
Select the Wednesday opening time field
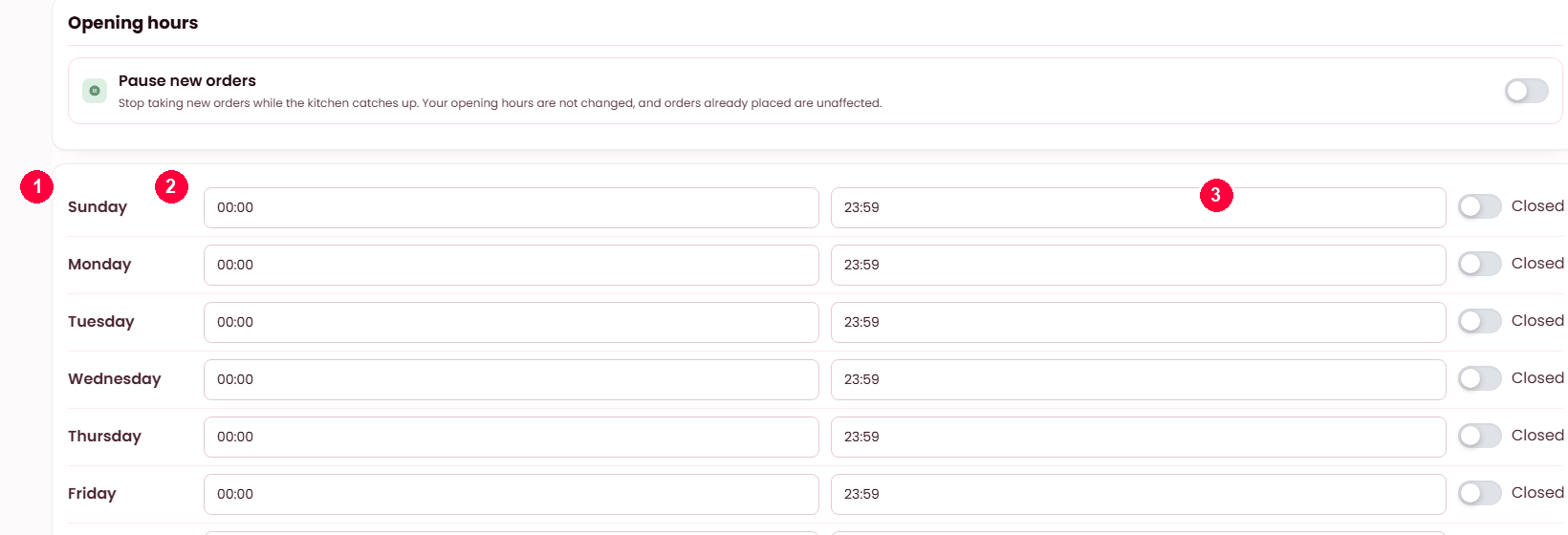coord(512,379)
